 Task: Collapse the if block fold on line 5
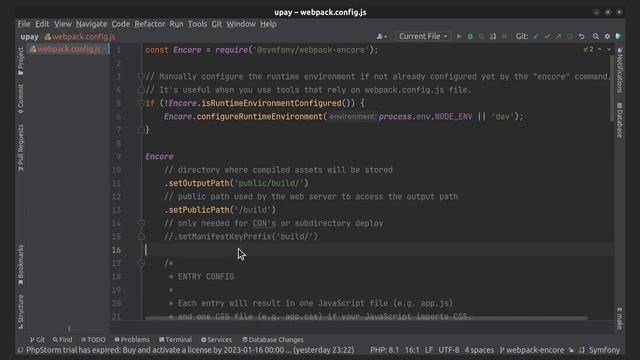click(141, 103)
